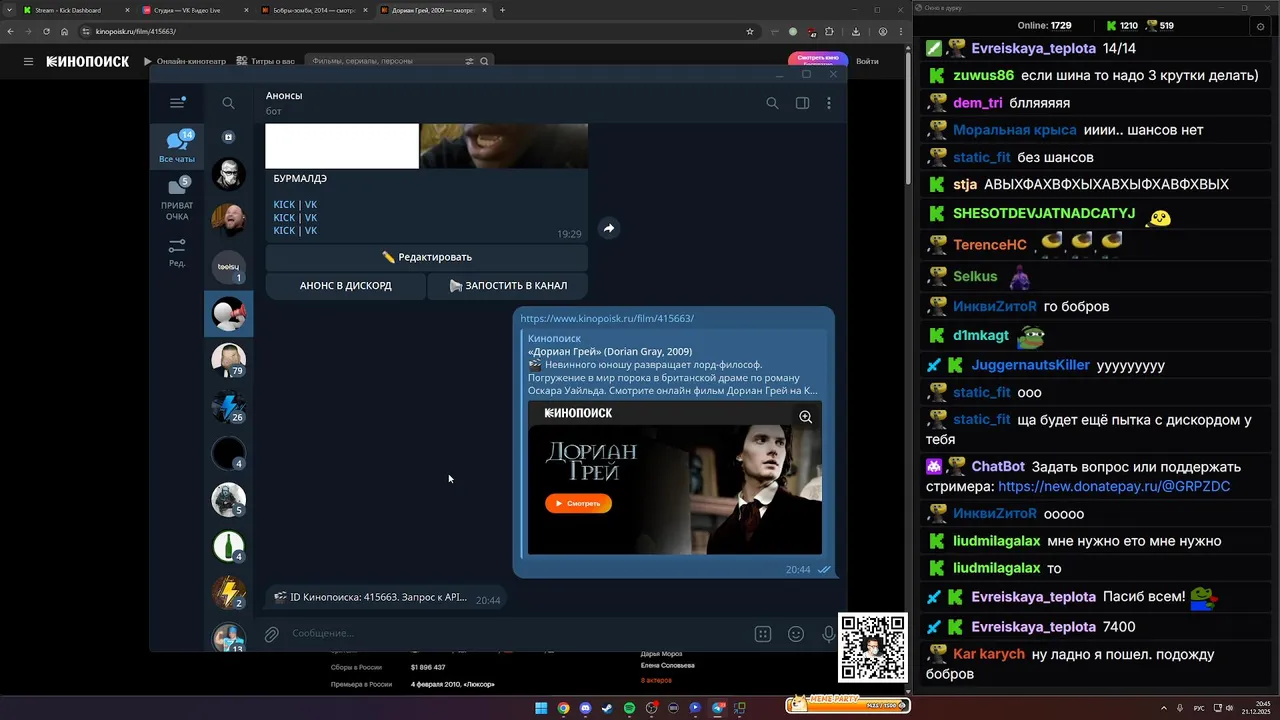
Task: Click the Войти login button
Action: point(867,61)
